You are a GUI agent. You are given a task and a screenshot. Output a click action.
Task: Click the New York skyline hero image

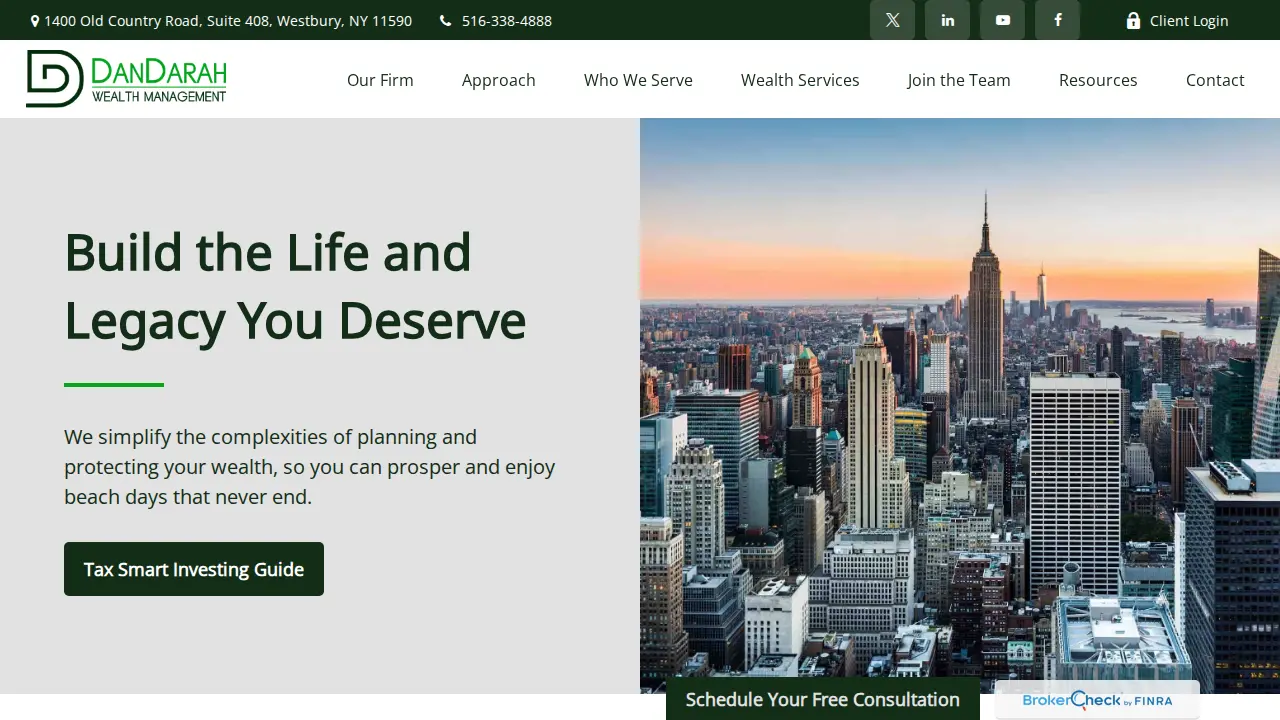(x=960, y=406)
